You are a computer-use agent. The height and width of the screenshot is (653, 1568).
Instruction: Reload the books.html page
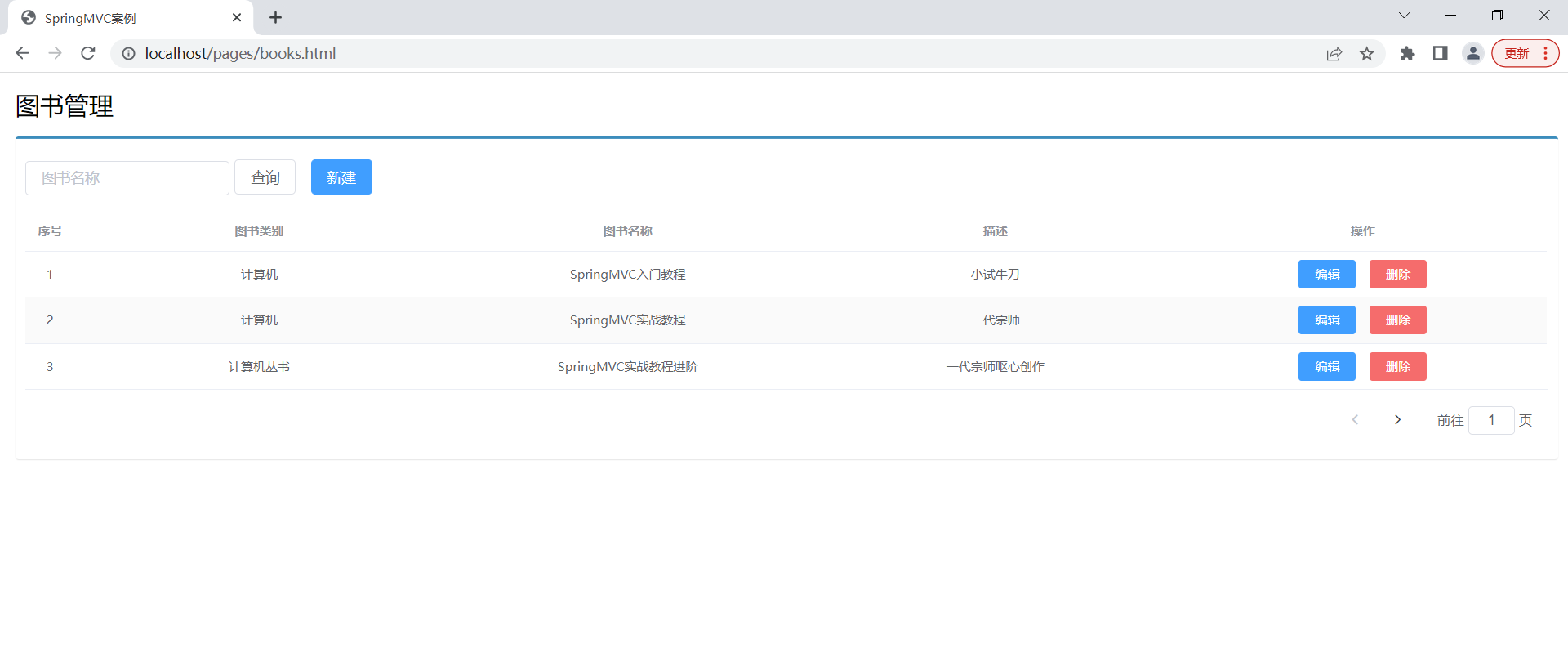point(88,53)
